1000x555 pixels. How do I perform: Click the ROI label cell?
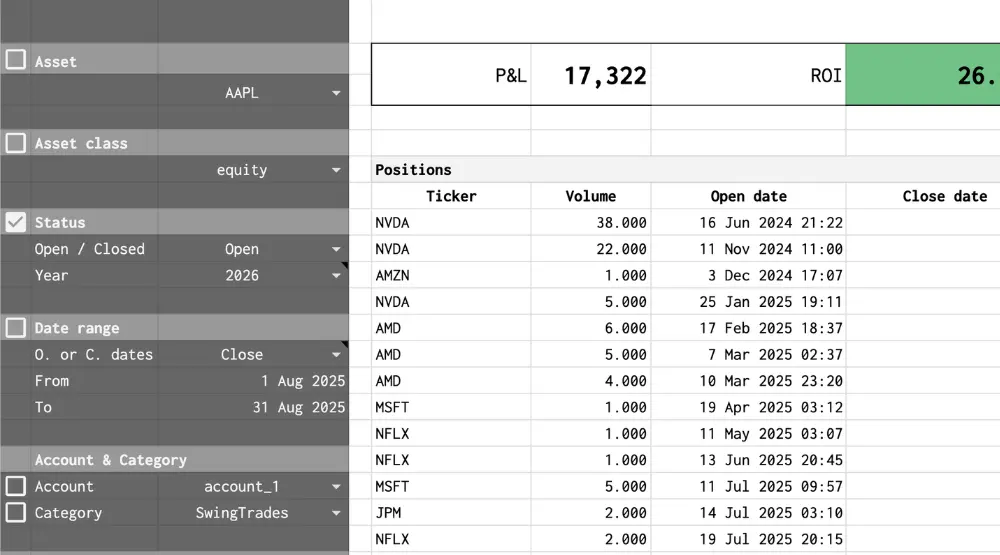(x=748, y=75)
